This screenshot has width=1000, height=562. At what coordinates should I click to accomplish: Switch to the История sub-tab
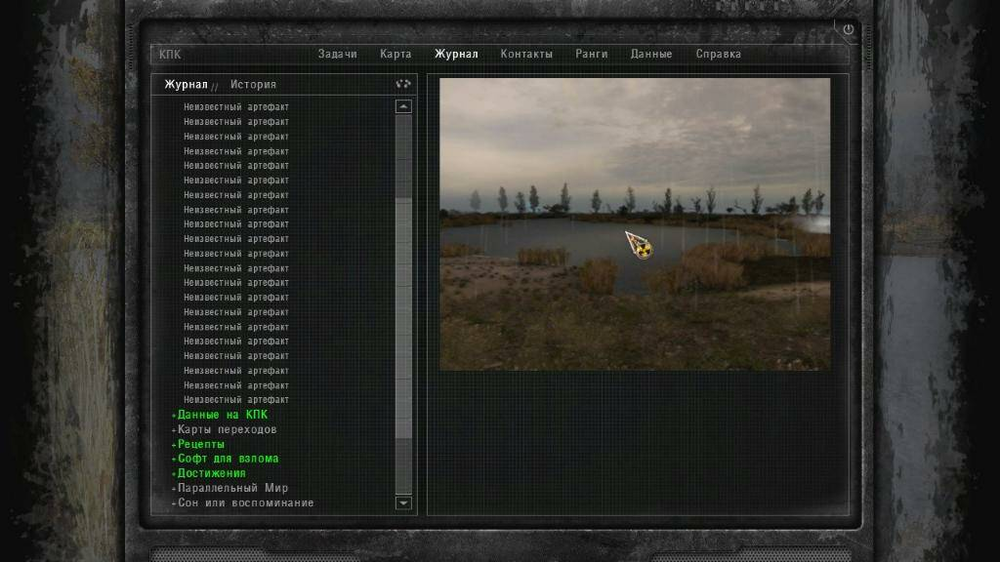pyautogui.click(x=253, y=84)
